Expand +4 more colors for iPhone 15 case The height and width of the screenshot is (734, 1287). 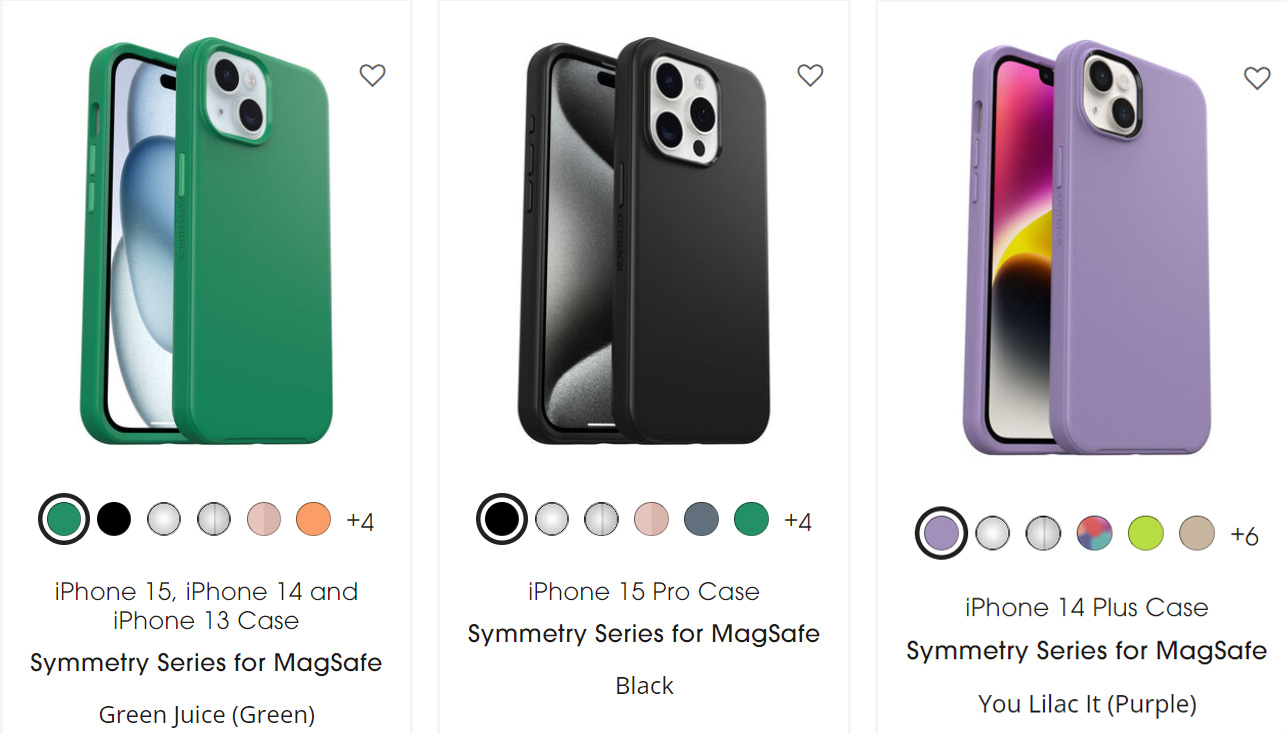(360, 521)
